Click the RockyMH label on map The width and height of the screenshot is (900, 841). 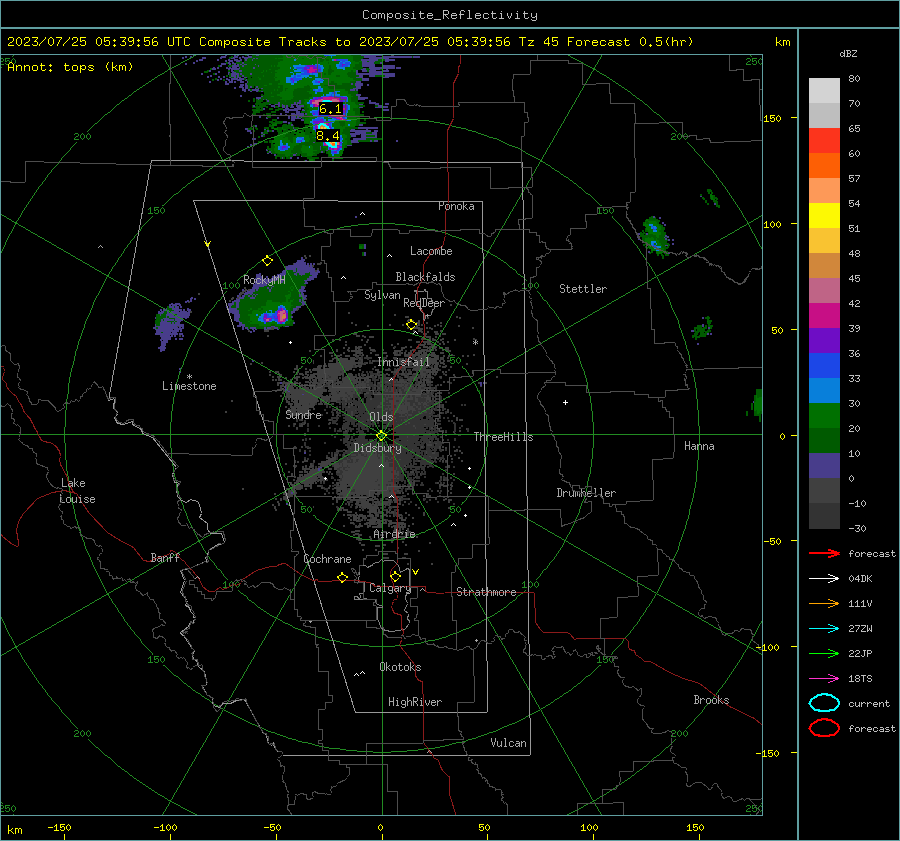click(x=264, y=280)
